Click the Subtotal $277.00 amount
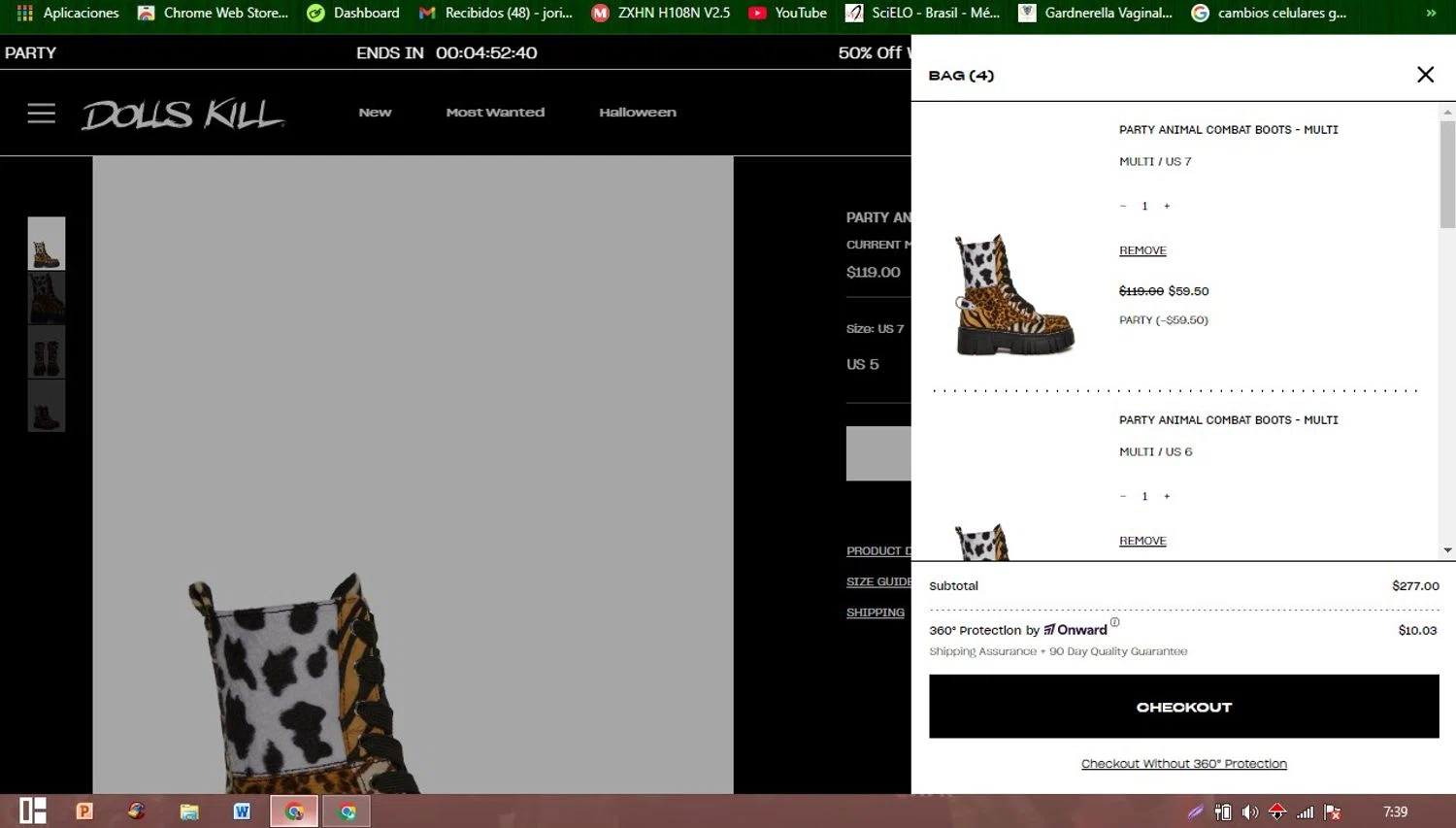This screenshot has width=1456, height=828. pos(1415,585)
